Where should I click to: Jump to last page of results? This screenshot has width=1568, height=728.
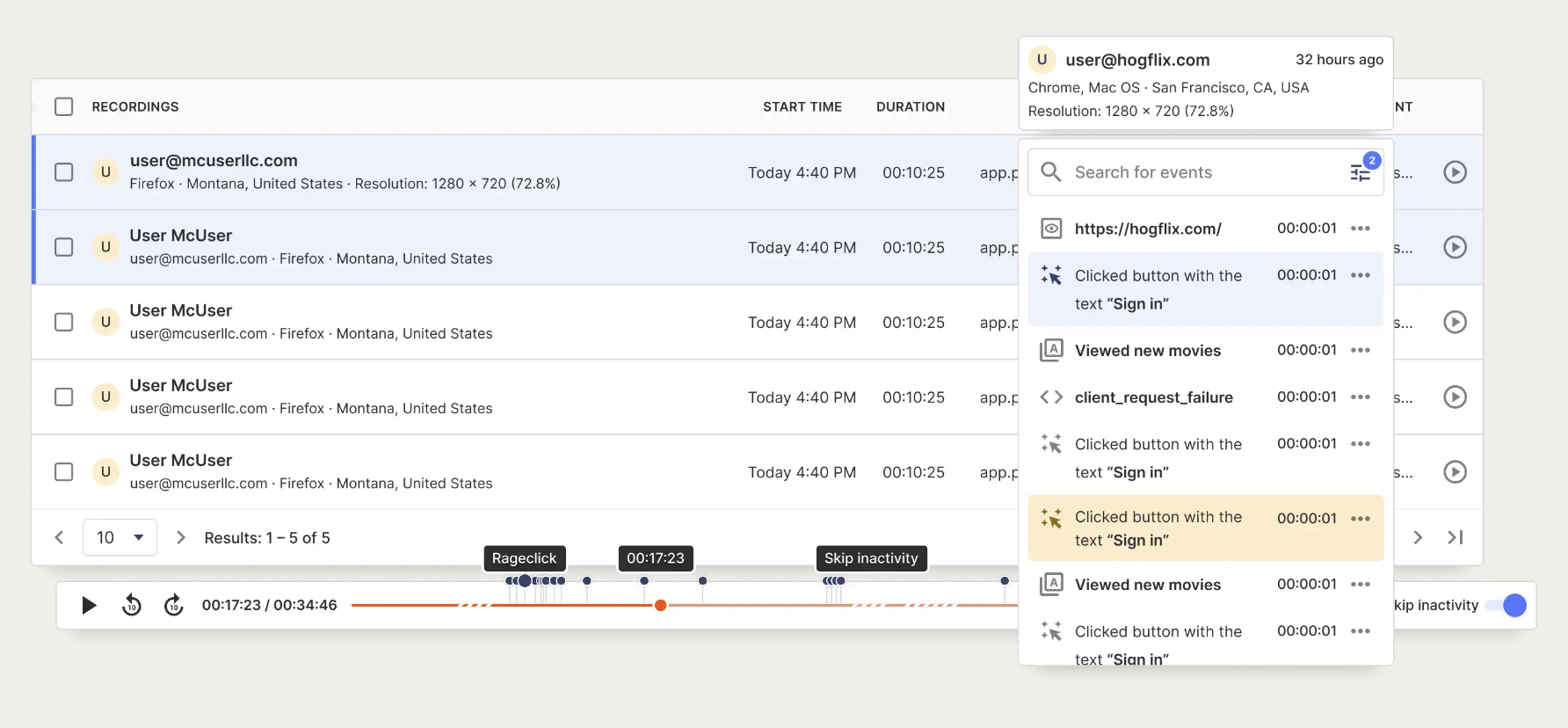(x=1455, y=537)
